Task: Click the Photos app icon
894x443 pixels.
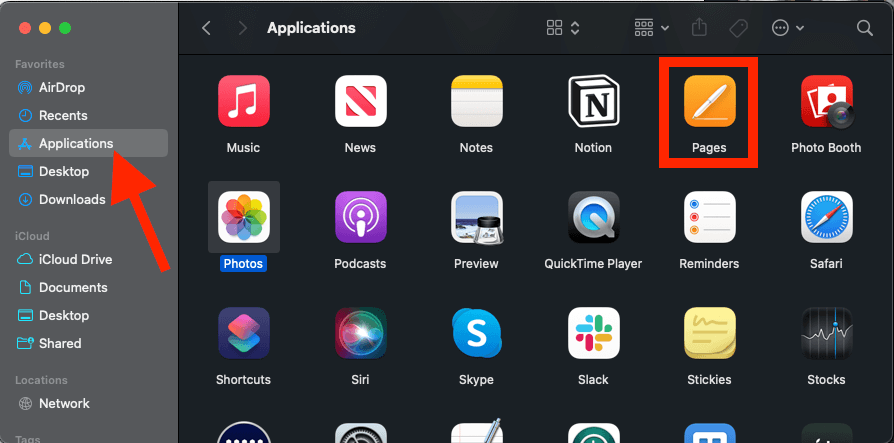Action: [243, 217]
